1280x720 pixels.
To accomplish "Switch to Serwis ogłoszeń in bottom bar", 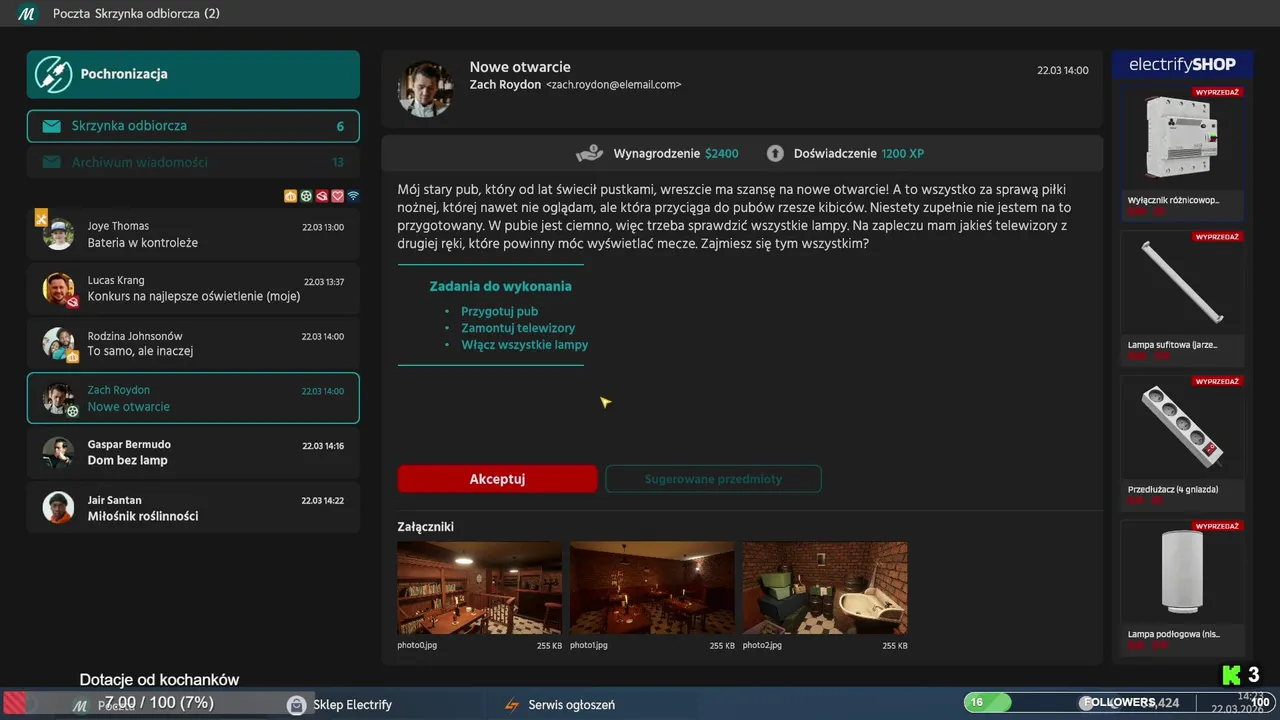I will [560, 705].
